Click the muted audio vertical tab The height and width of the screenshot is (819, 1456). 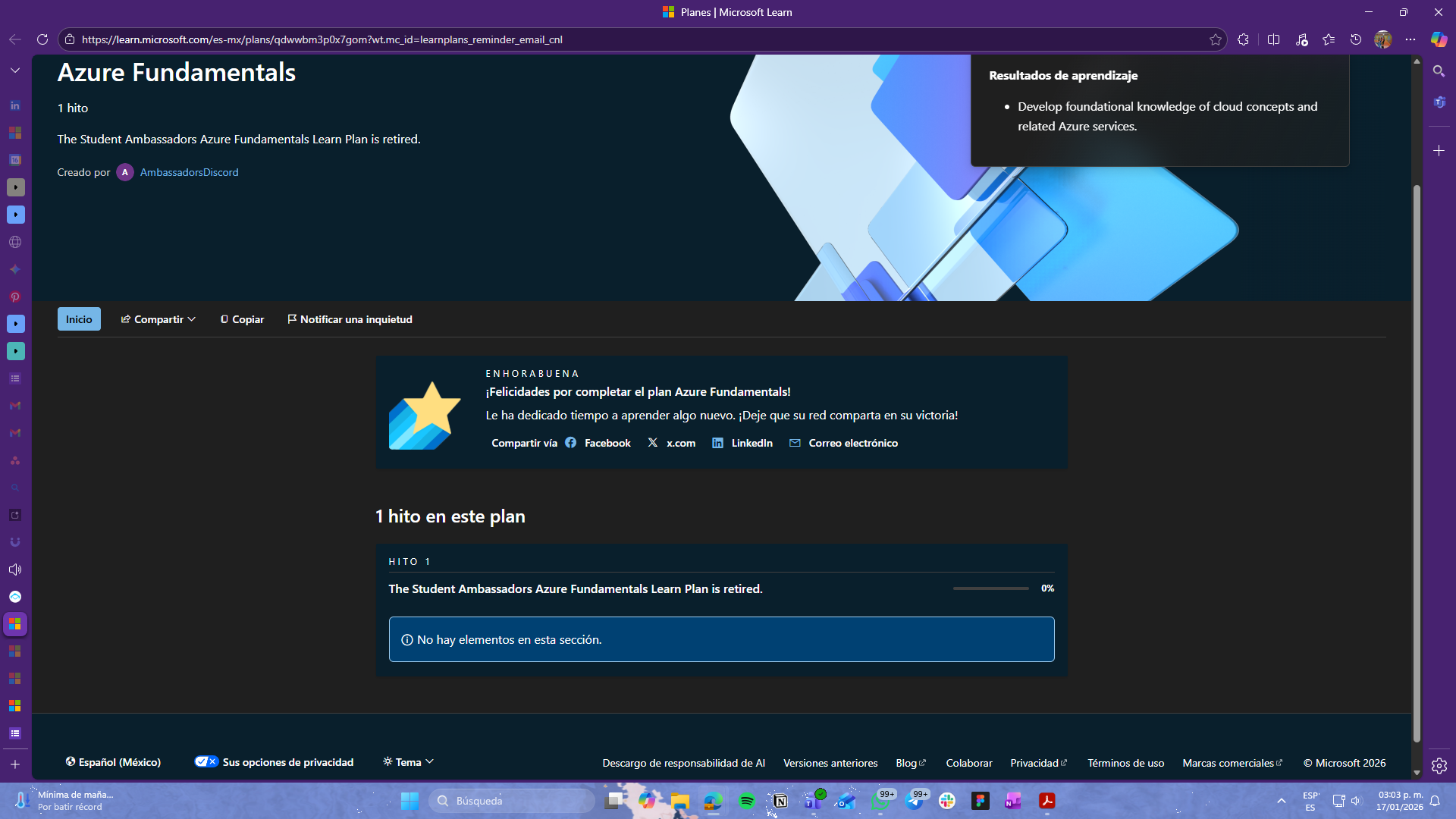point(15,570)
